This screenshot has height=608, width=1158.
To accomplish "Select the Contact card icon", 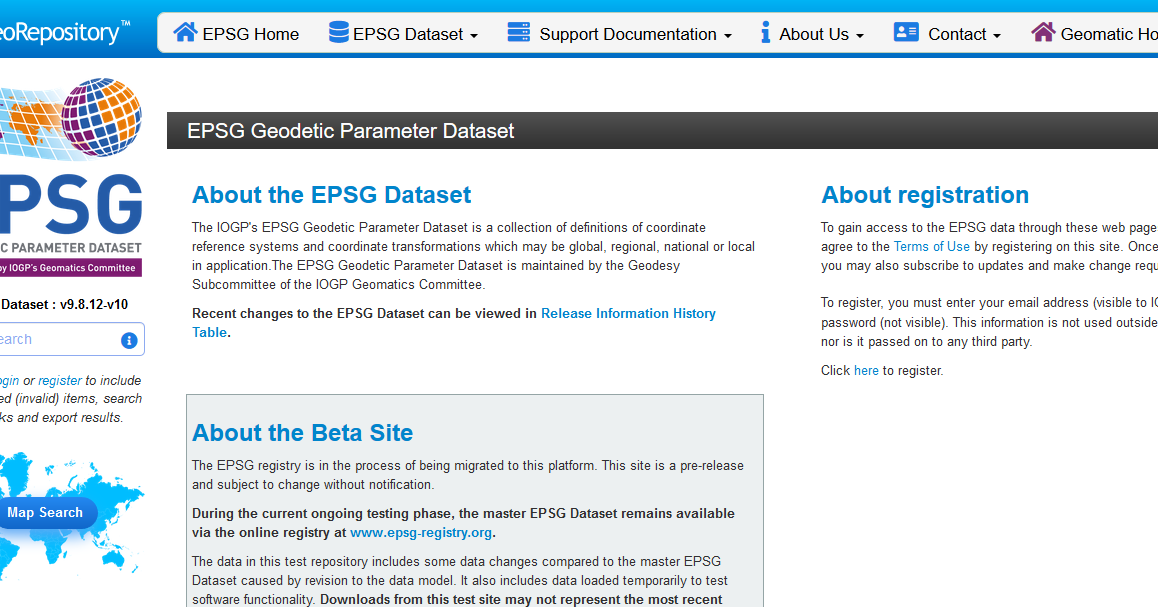I will click(x=906, y=33).
